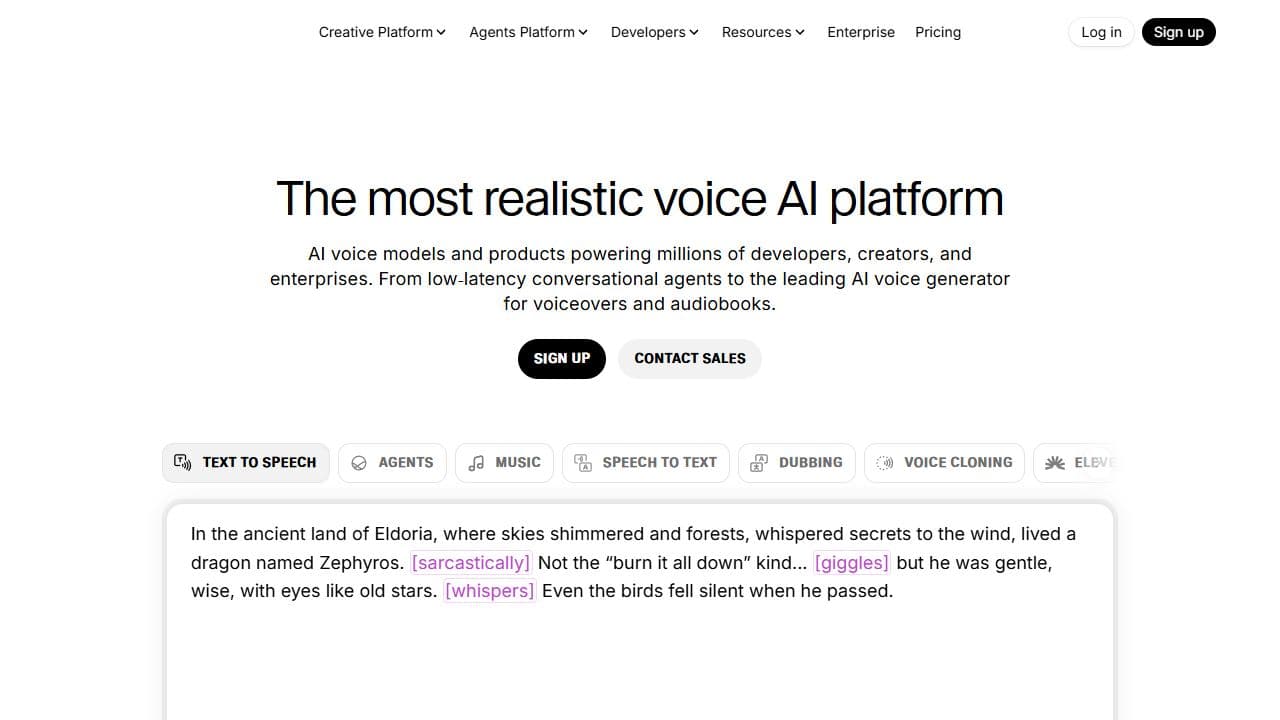This screenshot has width=1280, height=720.
Task: Select the Text to Speech mode icon
Action: pyautogui.click(x=182, y=462)
